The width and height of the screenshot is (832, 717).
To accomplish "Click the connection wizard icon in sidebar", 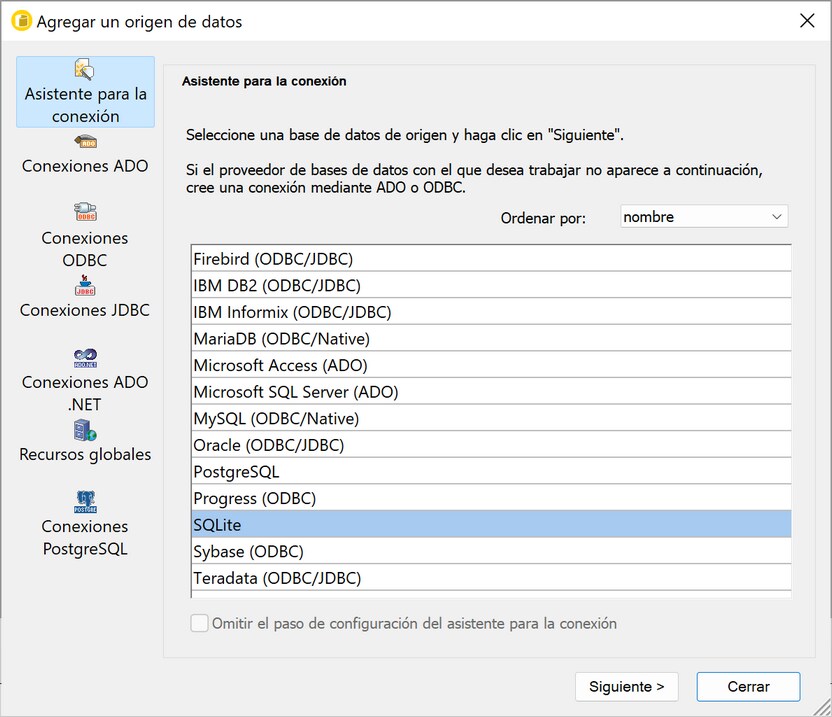I will coord(85,70).
